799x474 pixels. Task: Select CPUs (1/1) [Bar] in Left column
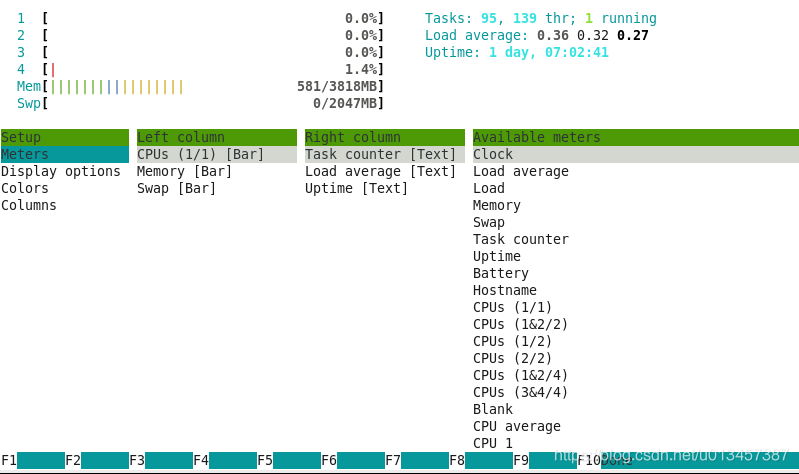[217, 154]
